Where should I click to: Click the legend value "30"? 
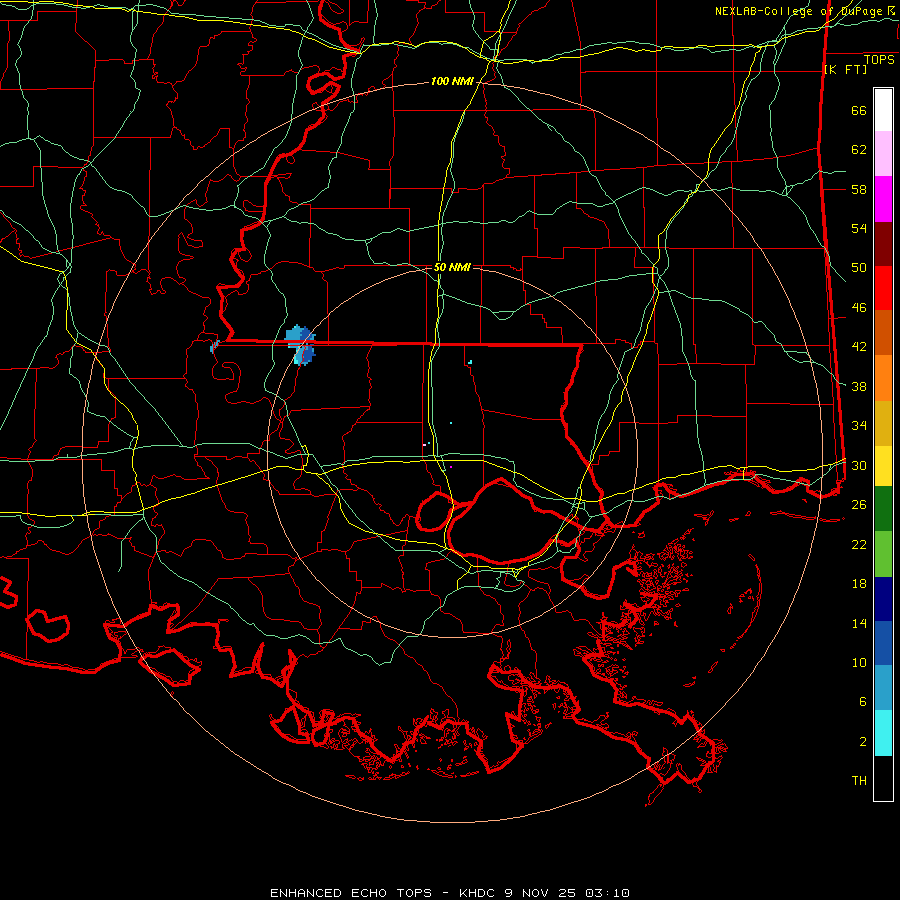(x=859, y=465)
